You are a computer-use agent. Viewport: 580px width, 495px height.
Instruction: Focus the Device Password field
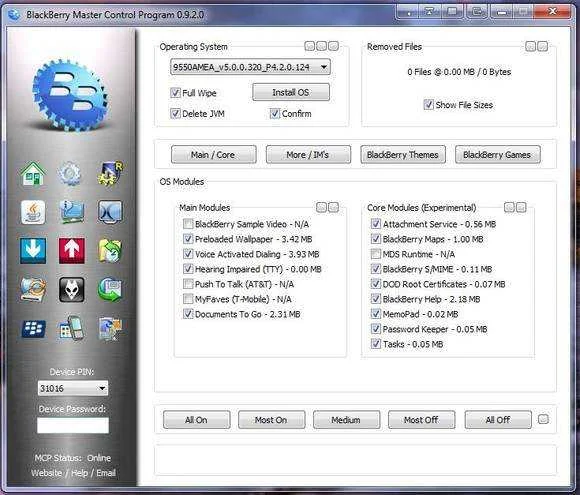coord(73,425)
